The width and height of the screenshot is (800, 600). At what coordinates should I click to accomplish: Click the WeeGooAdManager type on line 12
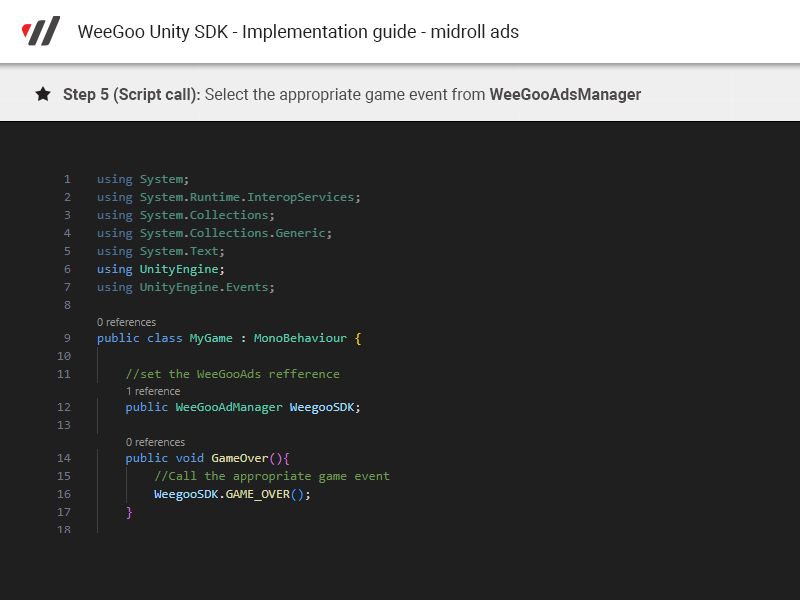pyautogui.click(x=229, y=407)
